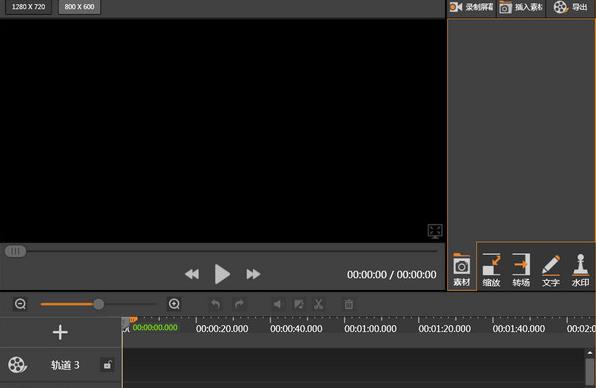The width and height of the screenshot is (596, 388).
Task: Click the play button
Action: tap(222, 274)
